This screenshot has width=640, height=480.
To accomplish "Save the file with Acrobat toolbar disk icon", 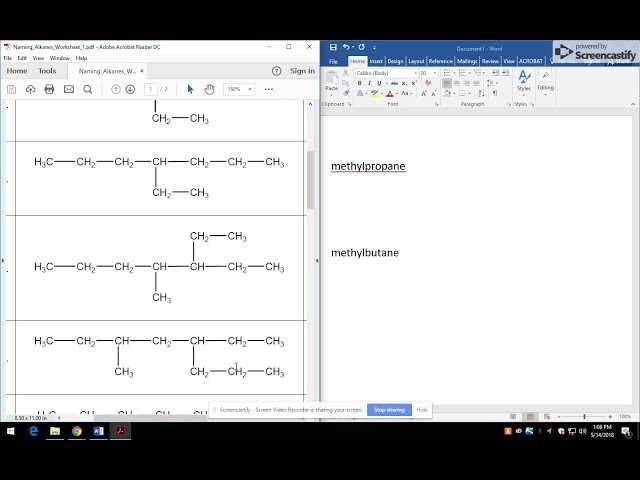I will (x=11, y=89).
